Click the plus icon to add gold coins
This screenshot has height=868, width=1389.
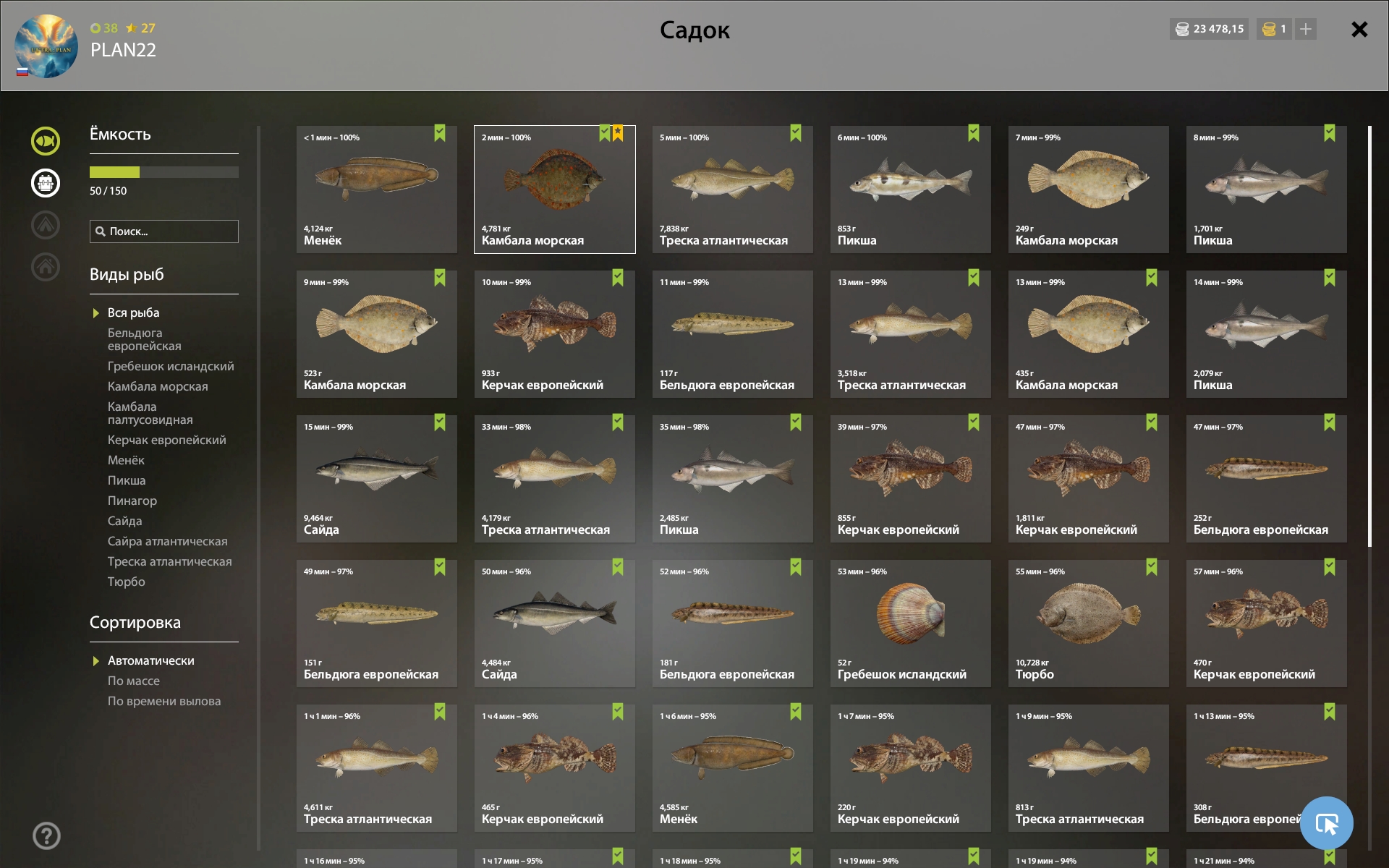coord(1305,29)
